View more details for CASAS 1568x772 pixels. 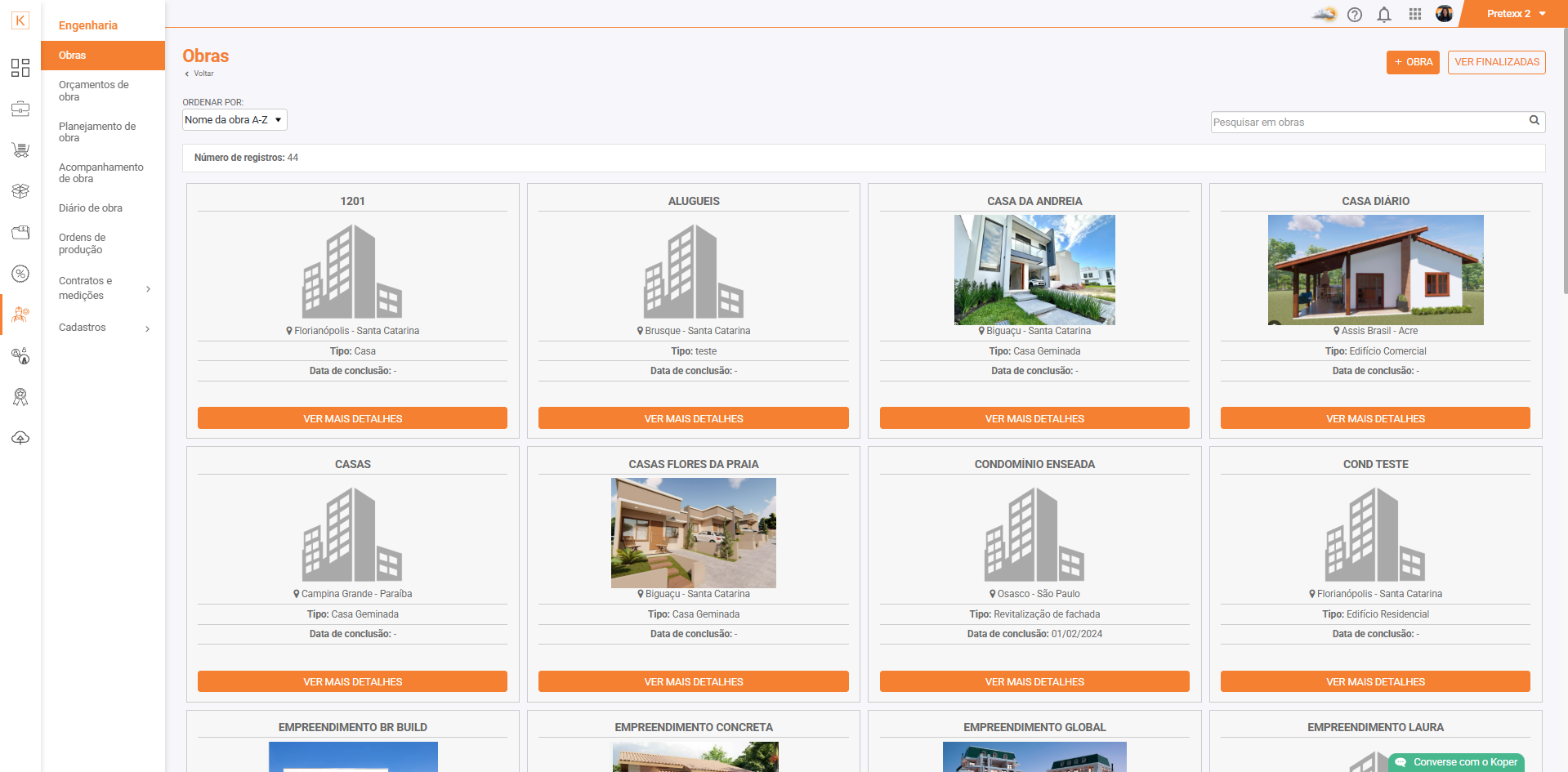352,681
